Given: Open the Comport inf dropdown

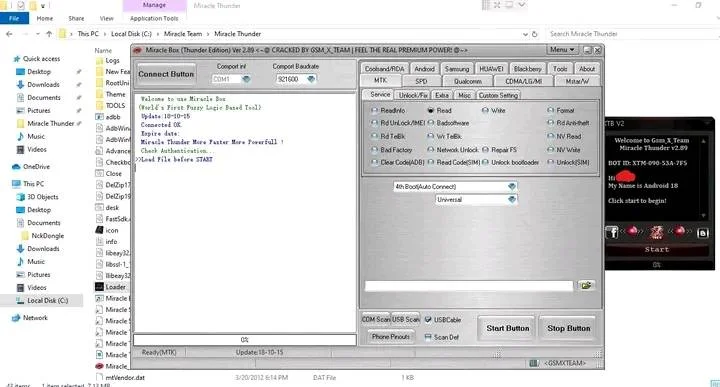Looking at the screenshot, I should tap(246, 79).
